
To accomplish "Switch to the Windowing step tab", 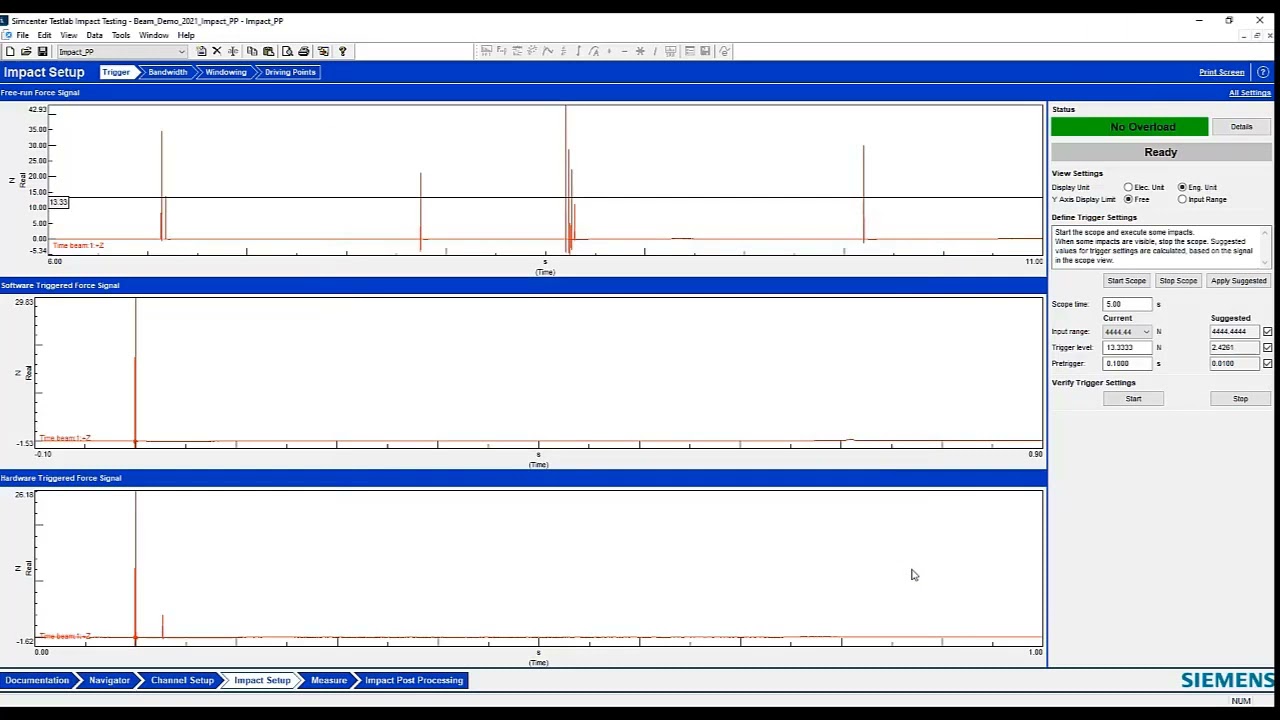I will click(226, 72).
